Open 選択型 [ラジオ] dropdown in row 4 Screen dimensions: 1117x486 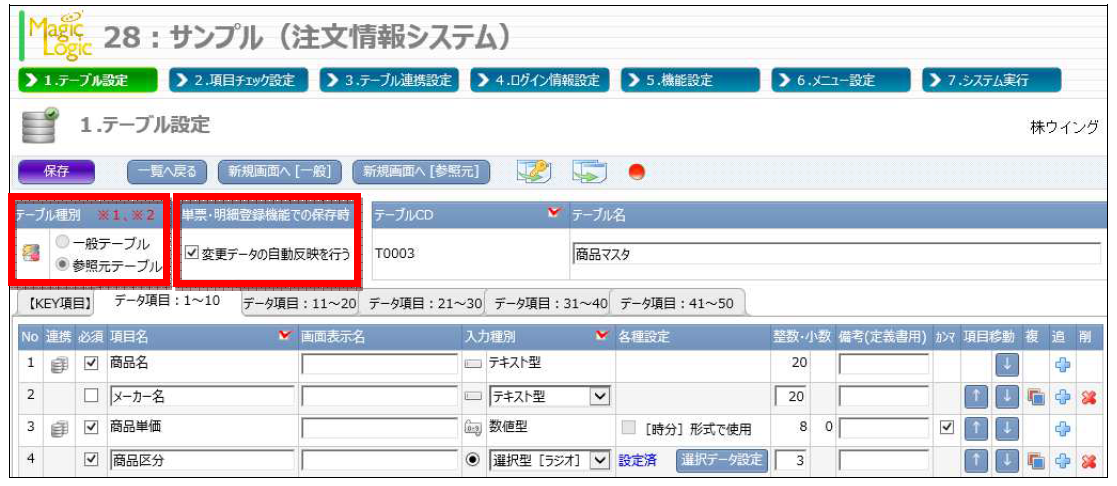point(600,461)
